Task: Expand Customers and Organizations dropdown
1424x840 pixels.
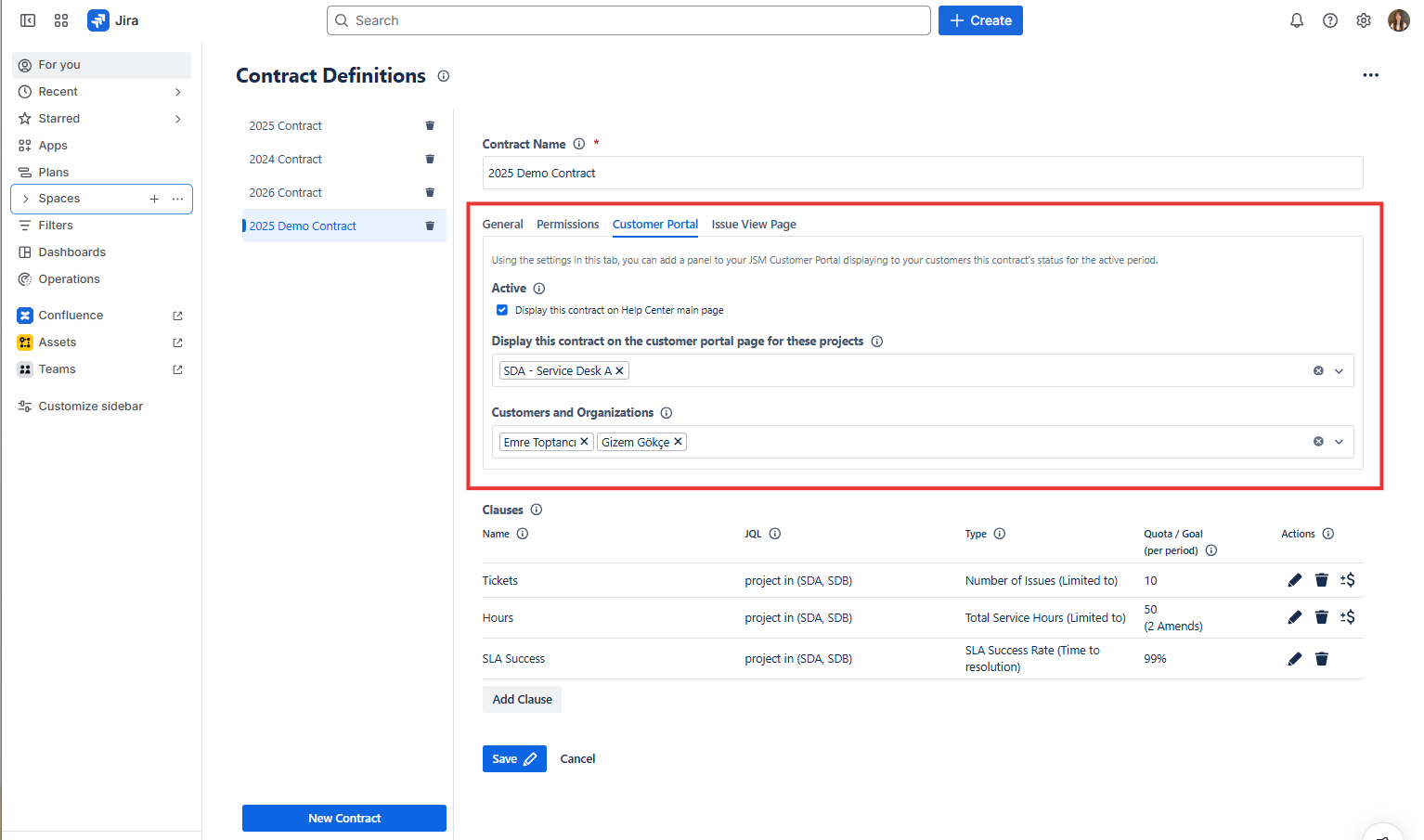Action: [1339, 442]
